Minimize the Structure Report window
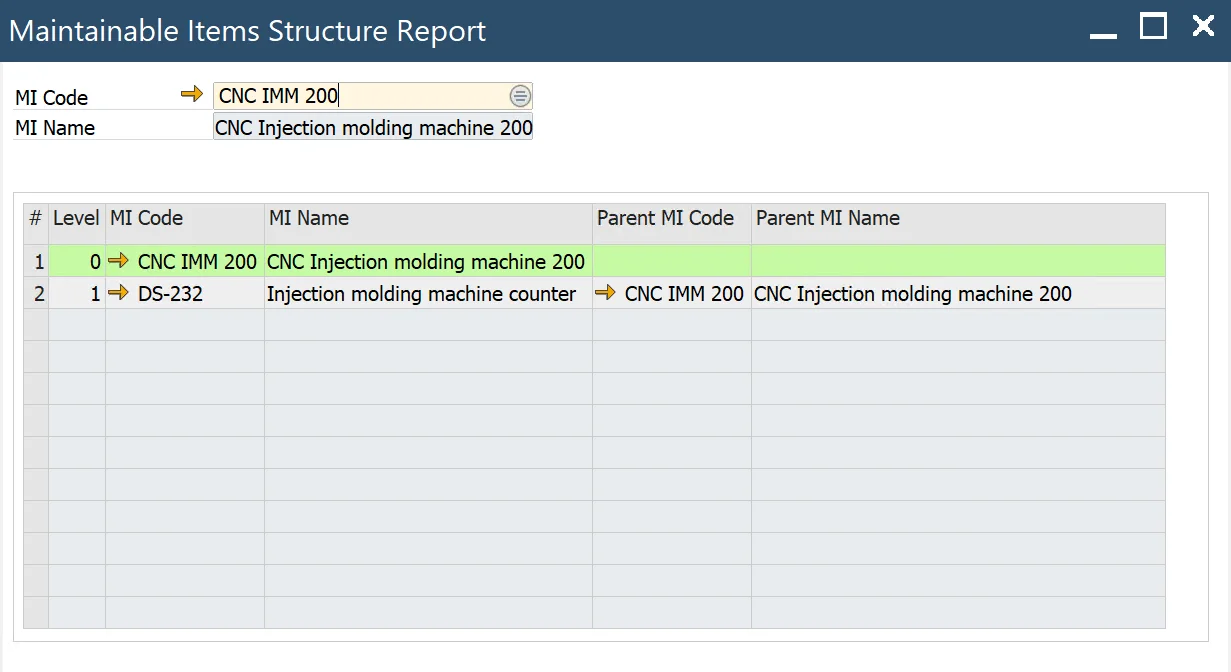Screen dimensions: 1231x672 point(1103,32)
